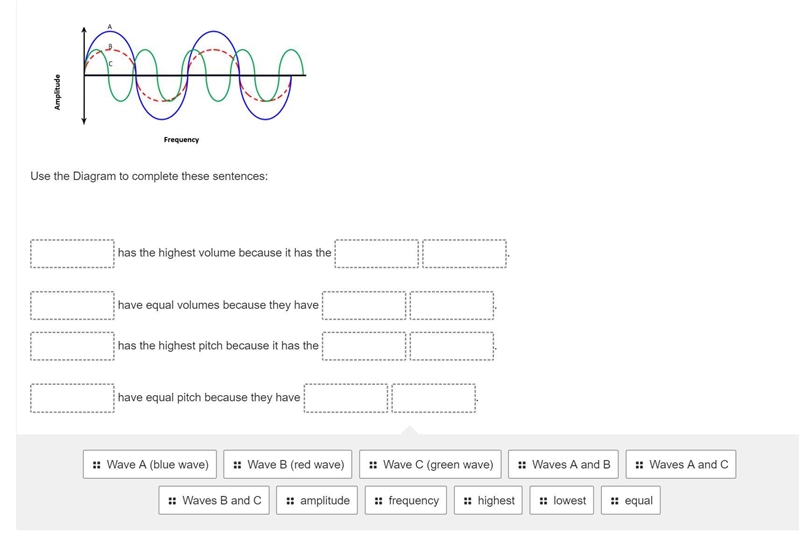Screen dimensions: 800x534
Task: Click last blank in highest pitch sentence
Action: click(x=452, y=346)
